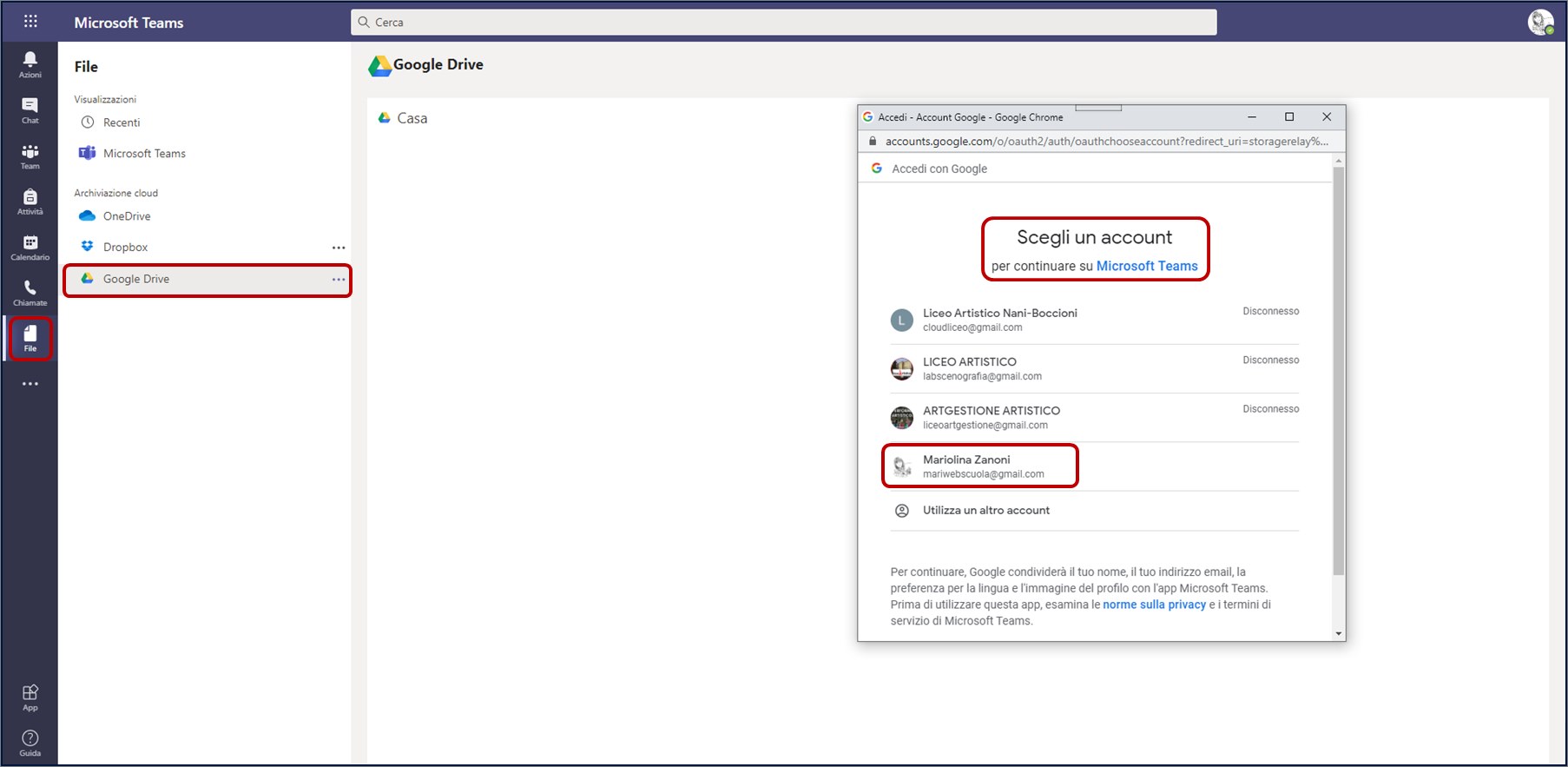Image resolution: width=1568 pixels, height=767 pixels.
Task: Click the email labscenografia@gmail.com
Action: [982, 376]
